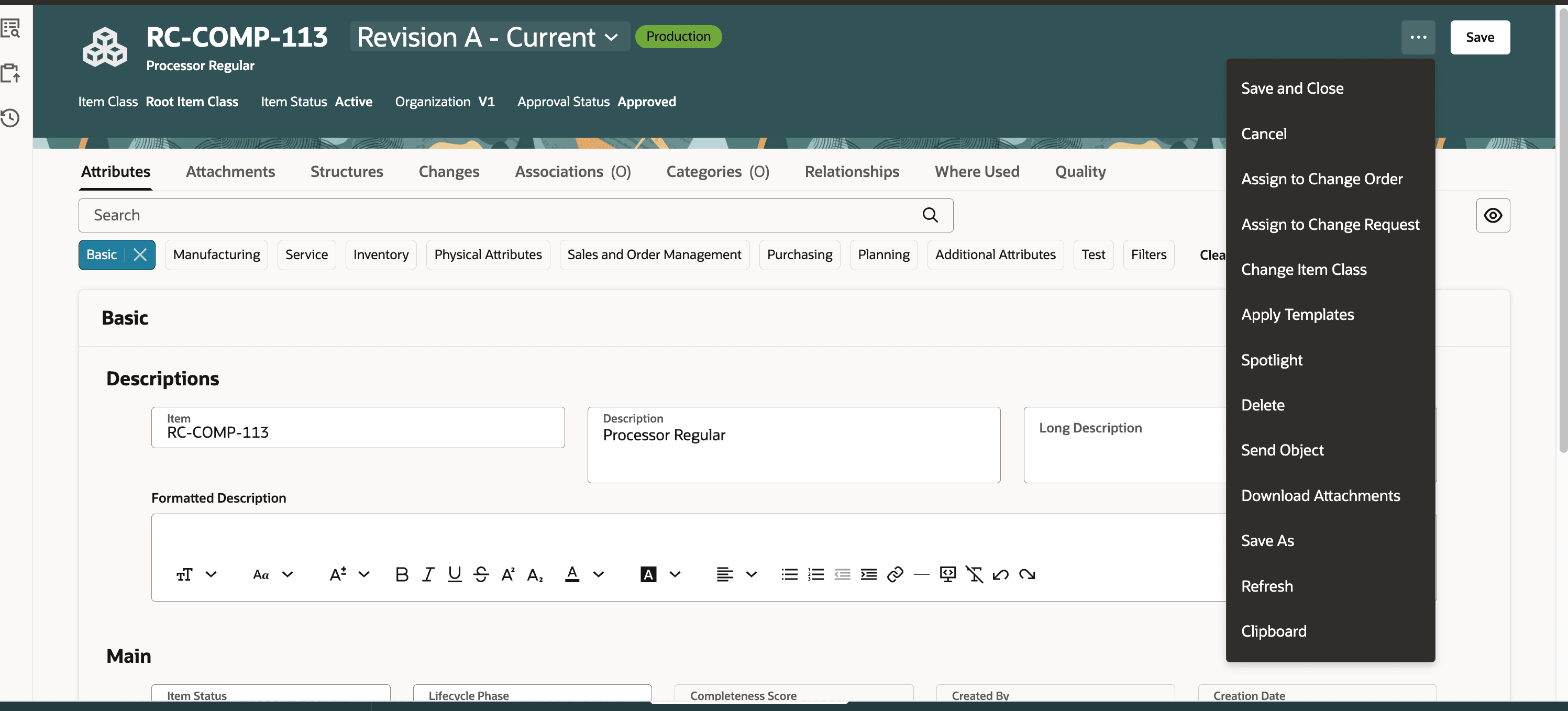Toggle the eye visibility button

coord(1492,215)
